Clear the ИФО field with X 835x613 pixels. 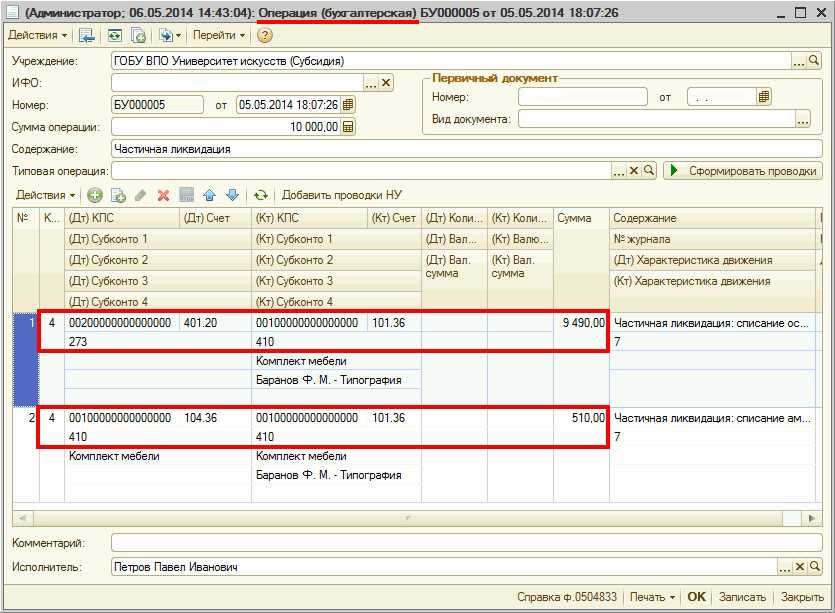[x=386, y=83]
